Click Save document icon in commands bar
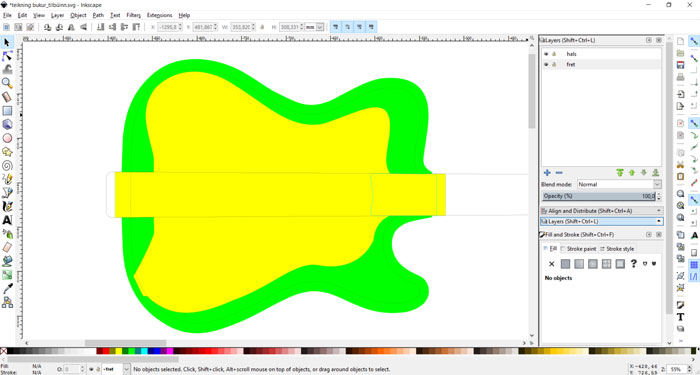The height and width of the screenshot is (375, 700). 680,65
